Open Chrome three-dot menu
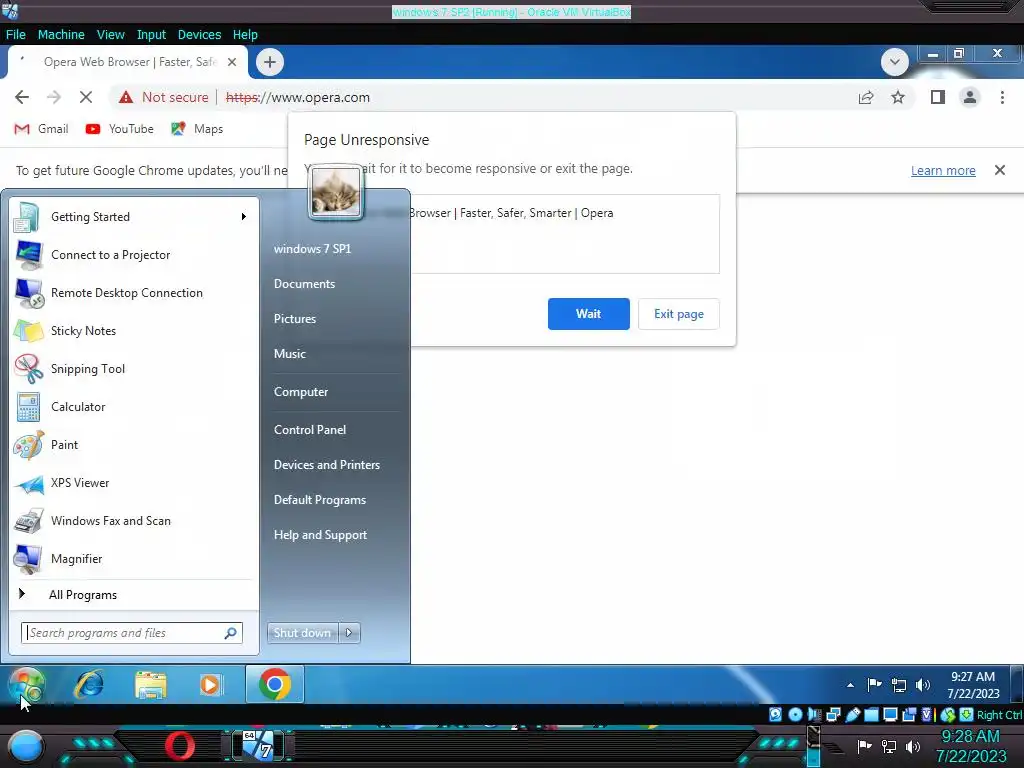 1002,97
